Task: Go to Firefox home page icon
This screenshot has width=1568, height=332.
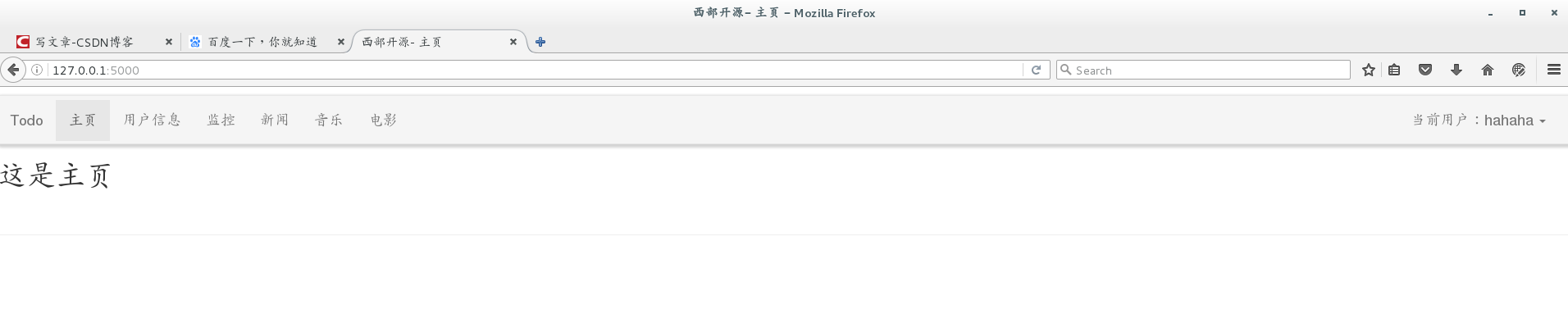Action: (1488, 70)
